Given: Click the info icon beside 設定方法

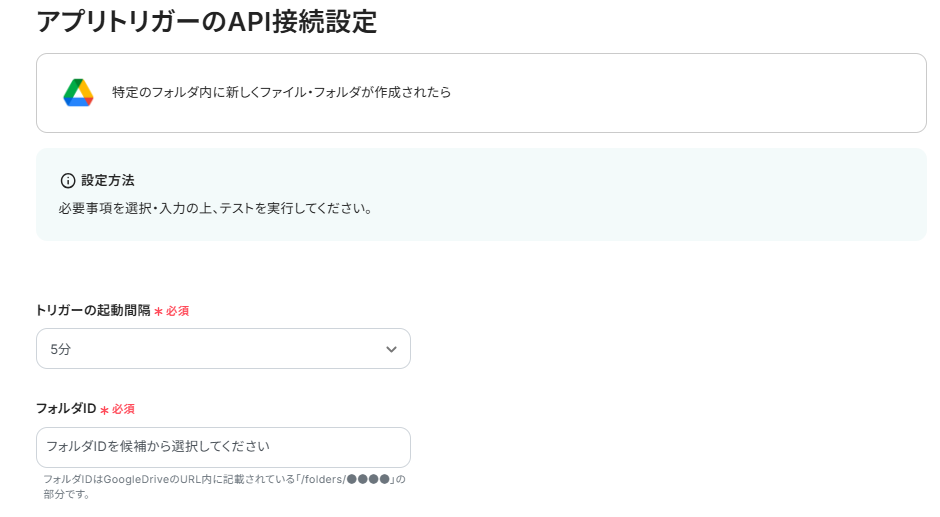Looking at the screenshot, I should point(68,180).
